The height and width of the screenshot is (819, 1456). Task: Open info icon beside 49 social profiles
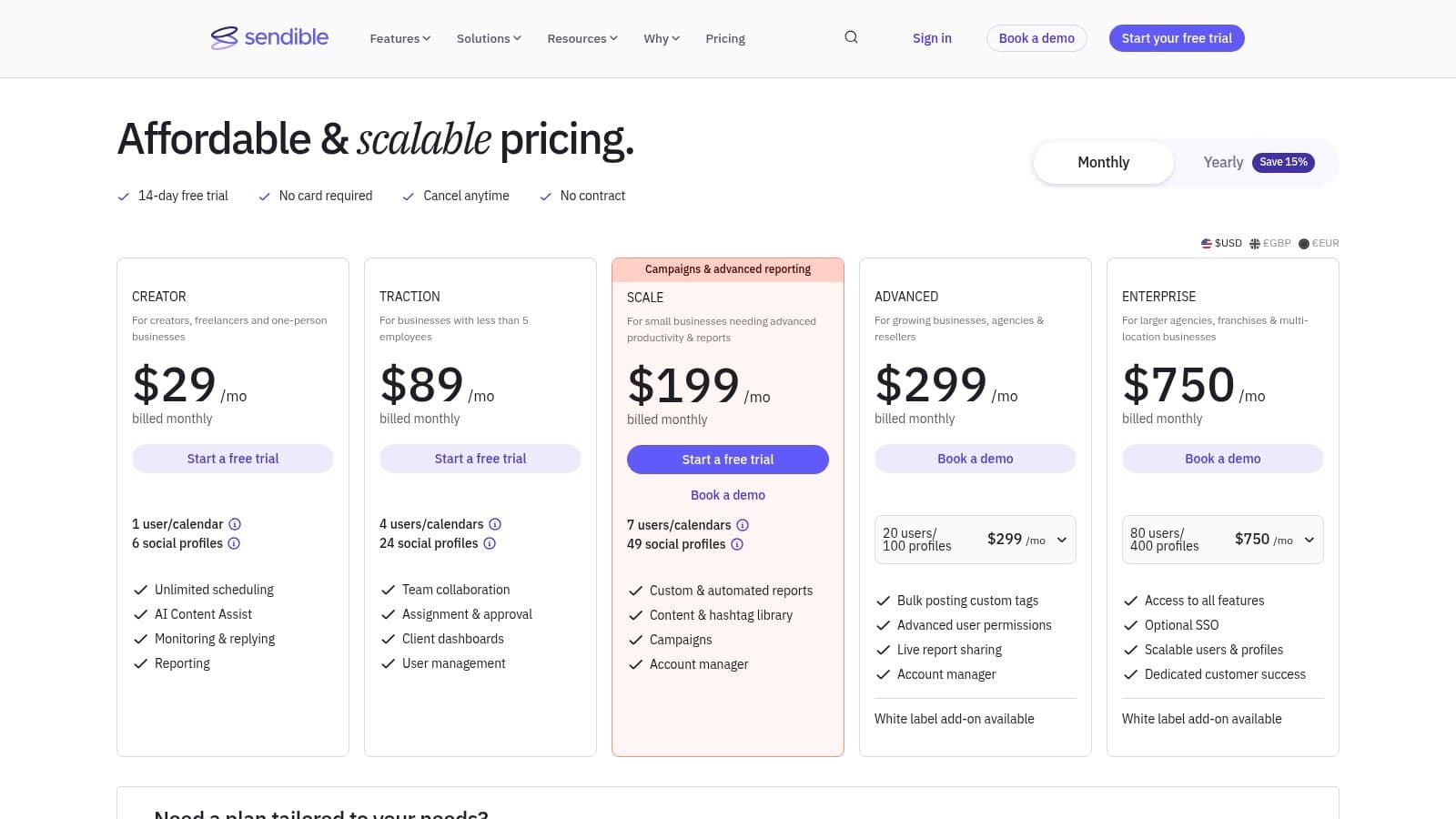[x=737, y=544]
